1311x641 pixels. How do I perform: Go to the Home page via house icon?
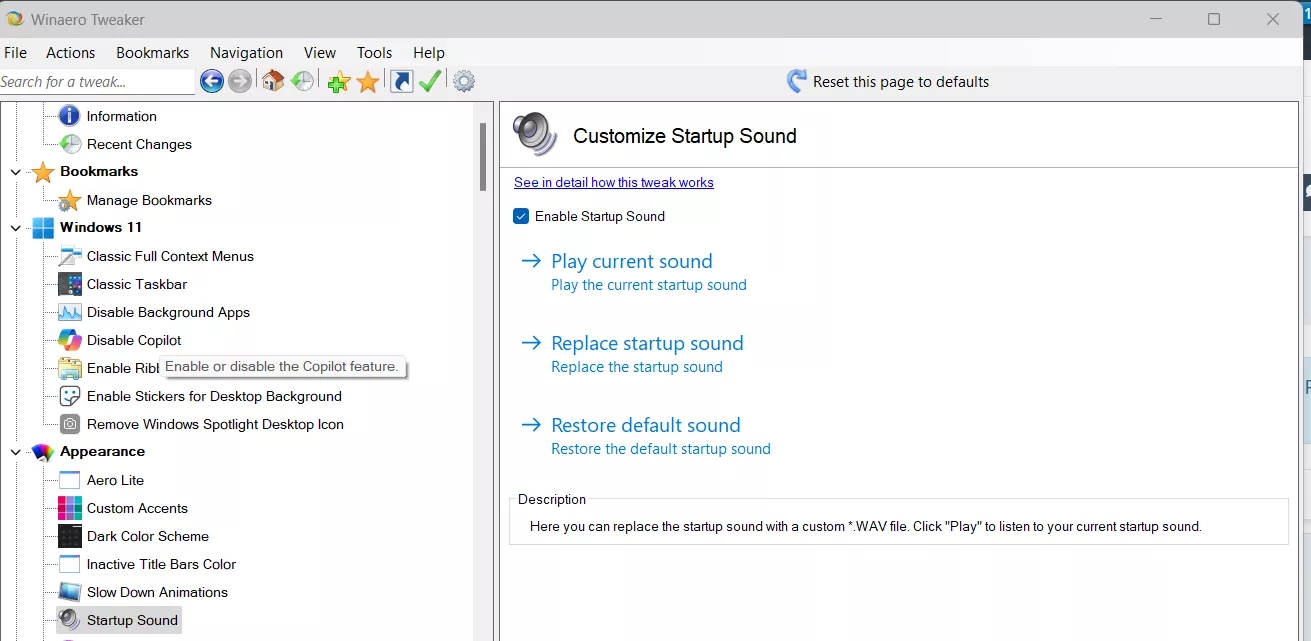[x=273, y=82]
